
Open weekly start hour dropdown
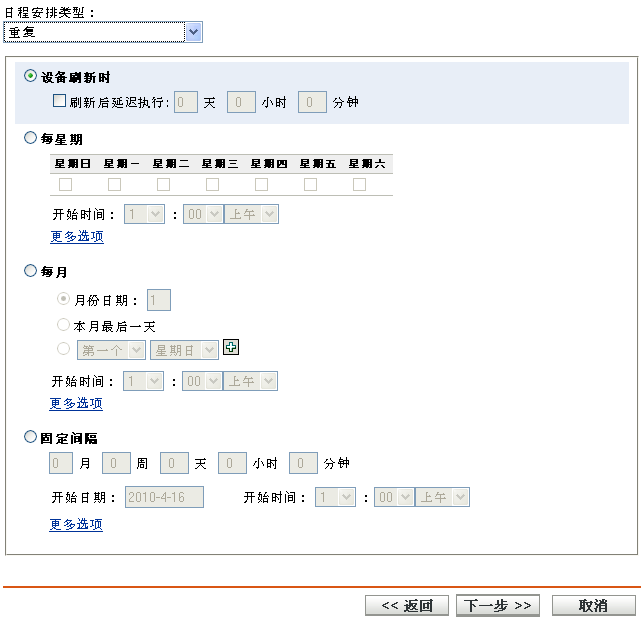click(145, 214)
